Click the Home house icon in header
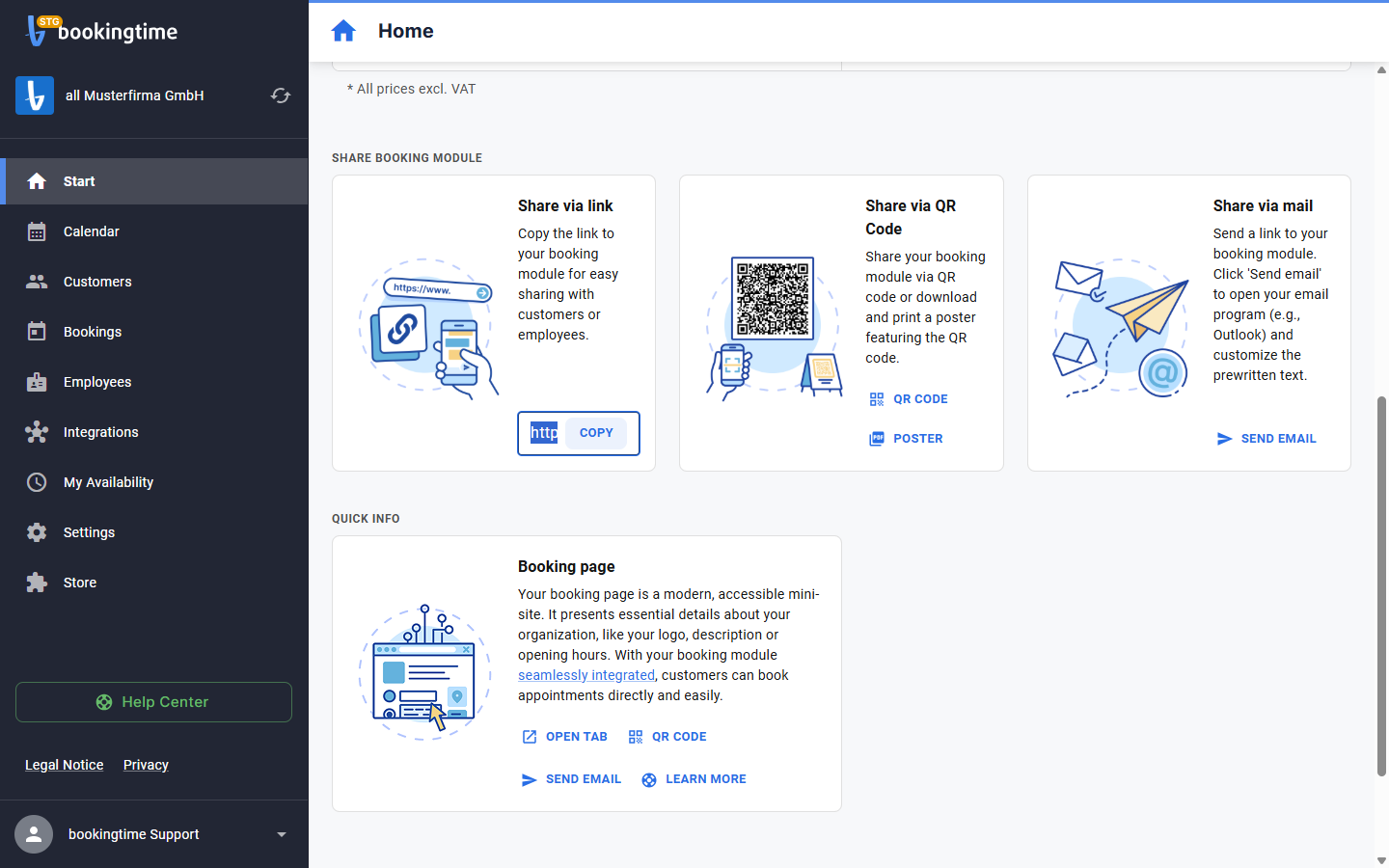Viewport: 1389px width, 868px height. point(343,31)
